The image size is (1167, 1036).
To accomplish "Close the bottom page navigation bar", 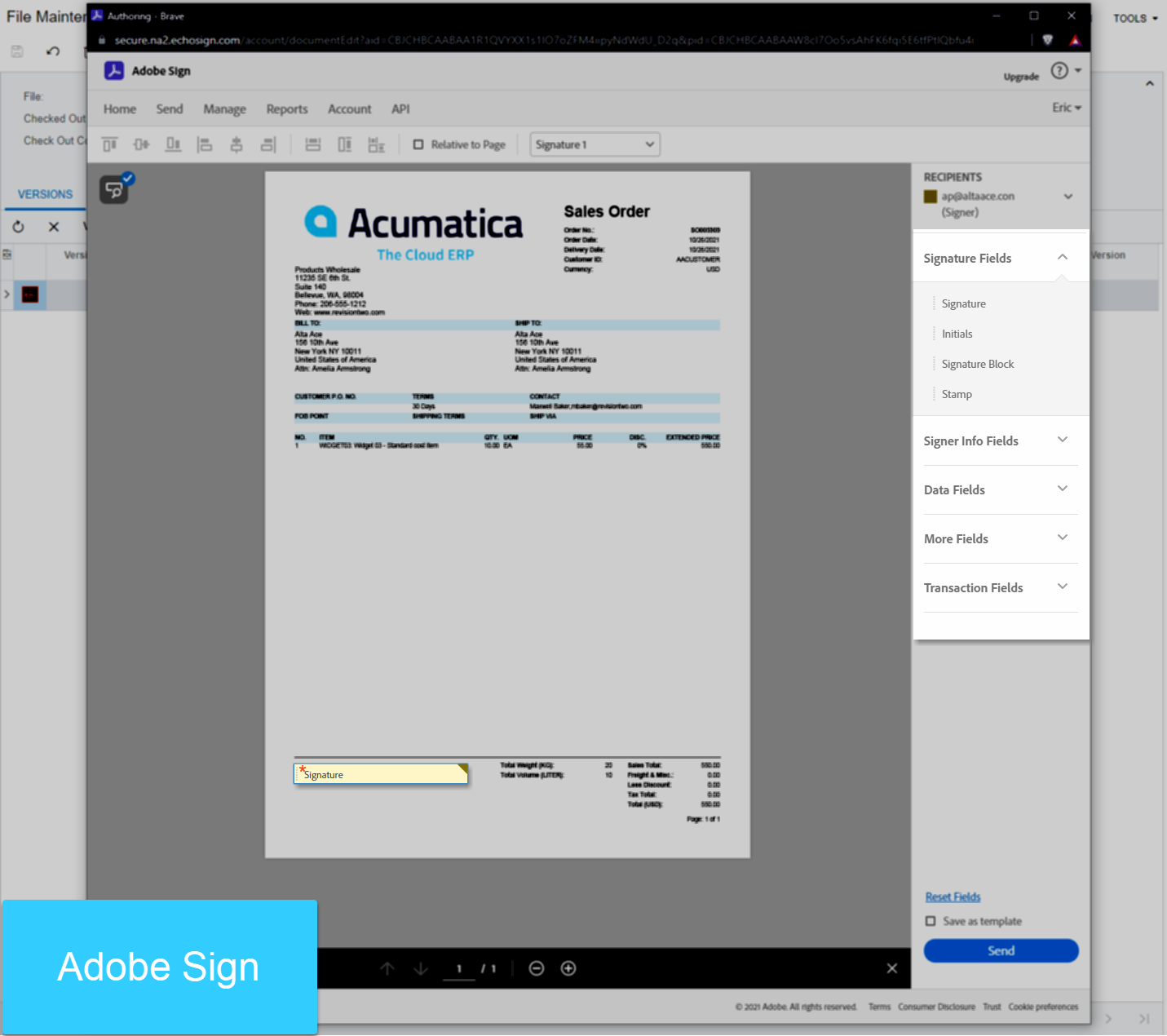I will click(x=892, y=968).
